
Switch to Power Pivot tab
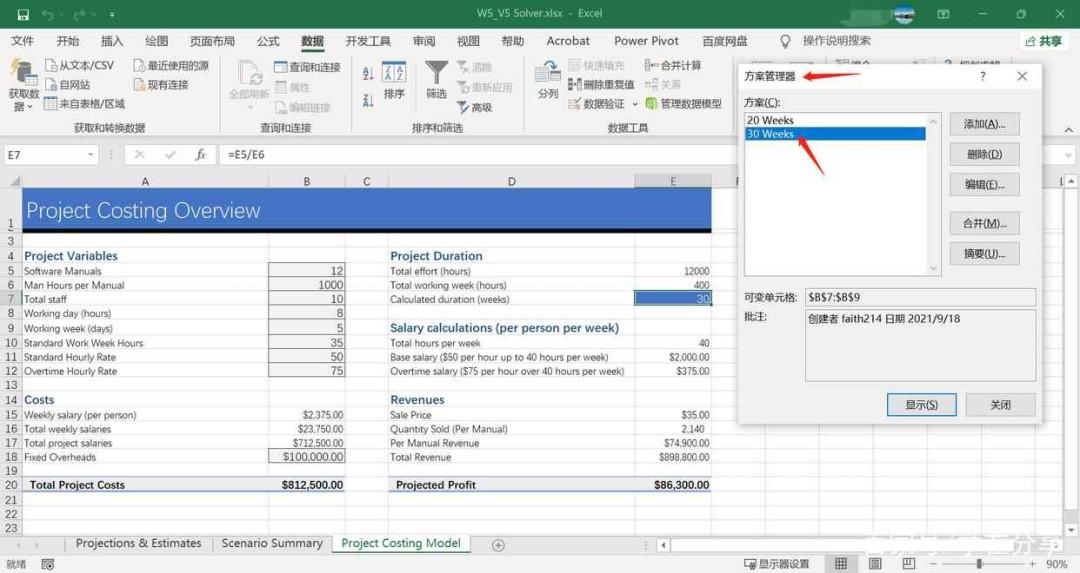(x=646, y=41)
